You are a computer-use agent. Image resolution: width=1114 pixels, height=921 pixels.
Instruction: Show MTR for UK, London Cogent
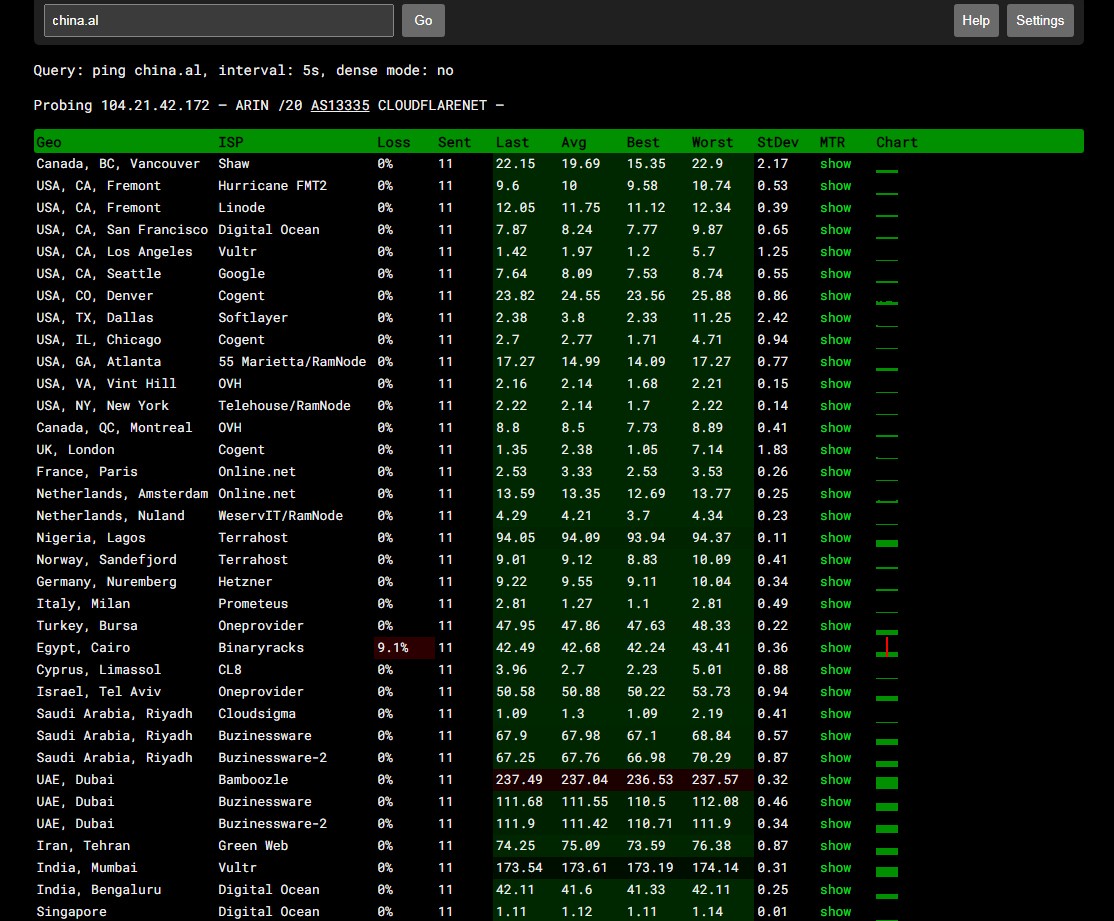point(835,450)
